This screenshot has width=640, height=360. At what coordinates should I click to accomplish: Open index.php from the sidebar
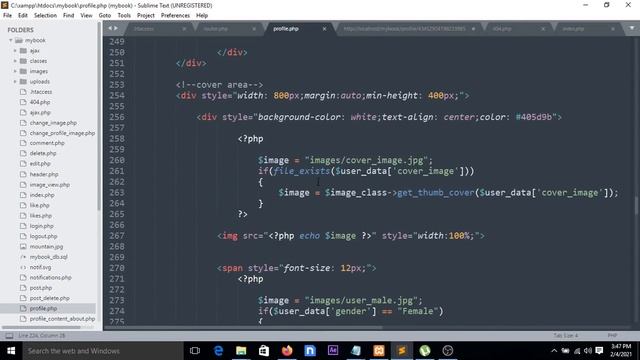(x=42, y=195)
